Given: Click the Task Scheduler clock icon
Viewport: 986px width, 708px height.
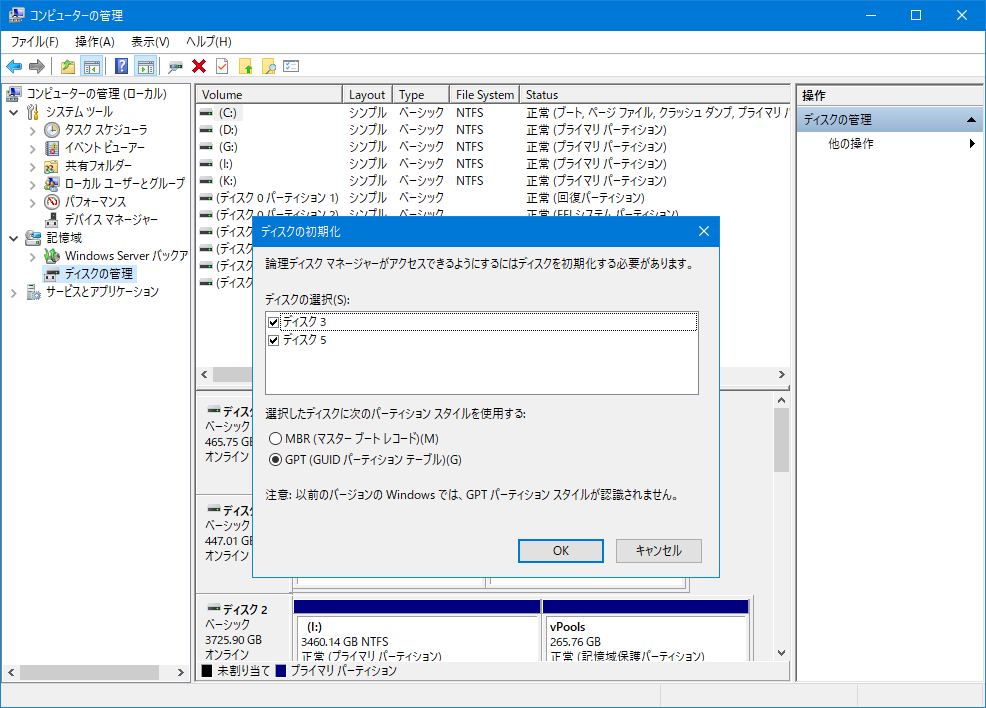Looking at the screenshot, I should pos(53,130).
